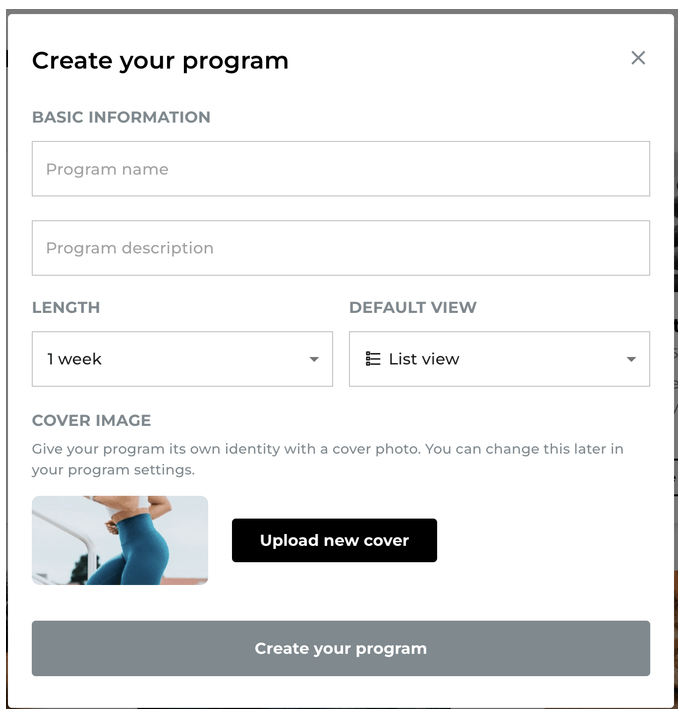
Task: Open the Length dropdown showing 1 week
Action: click(x=182, y=359)
